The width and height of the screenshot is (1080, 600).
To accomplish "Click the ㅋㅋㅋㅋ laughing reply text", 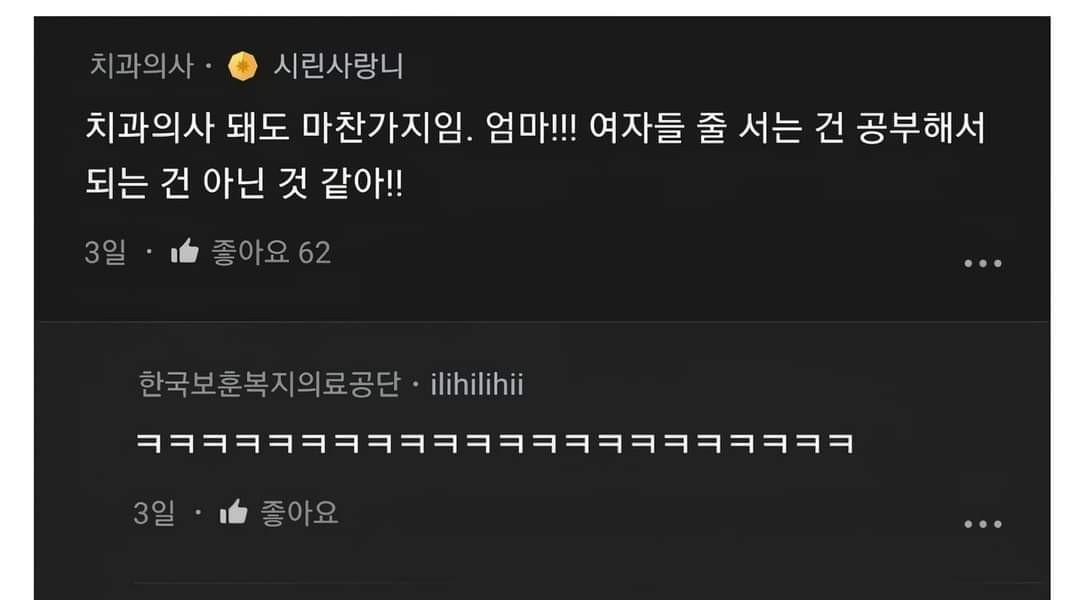I will (x=495, y=443).
